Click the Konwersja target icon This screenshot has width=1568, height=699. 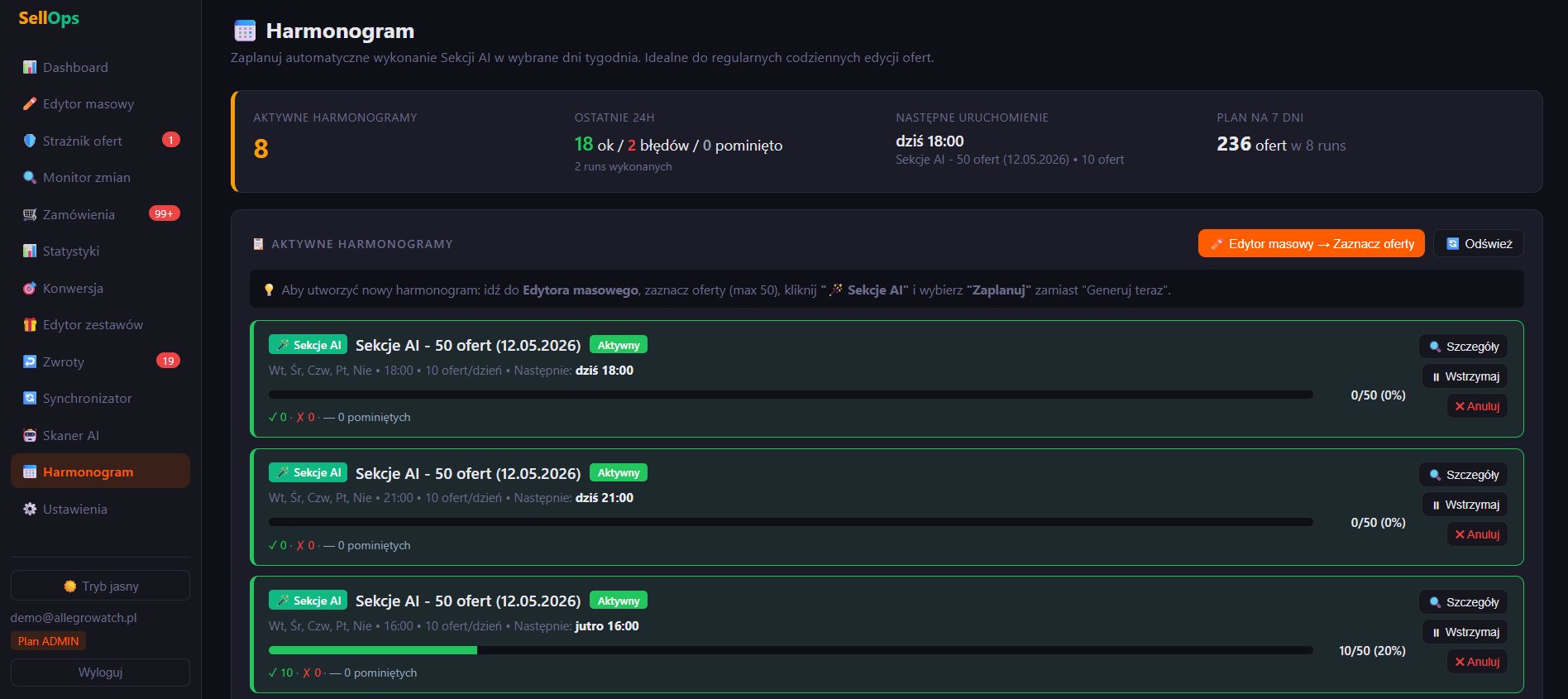(x=30, y=288)
